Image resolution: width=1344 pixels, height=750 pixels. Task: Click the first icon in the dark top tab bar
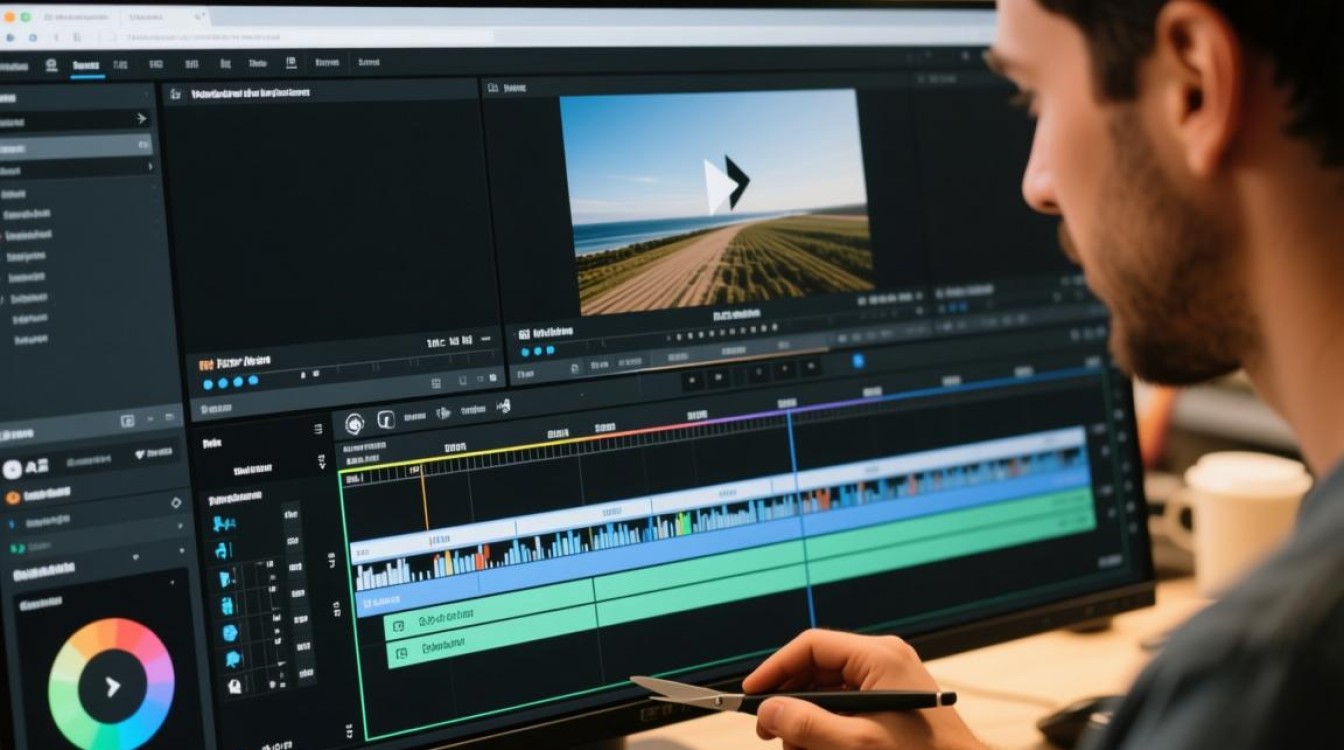click(51, 65)
